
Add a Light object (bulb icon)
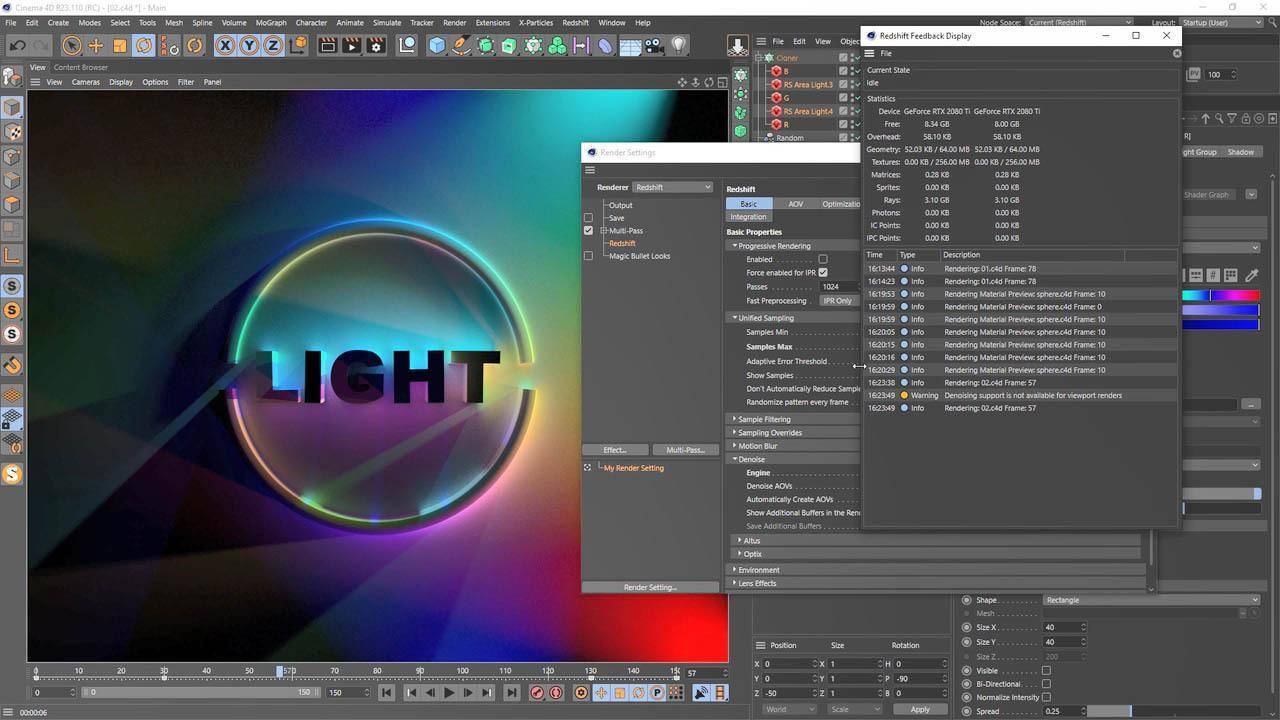(679, 45)
